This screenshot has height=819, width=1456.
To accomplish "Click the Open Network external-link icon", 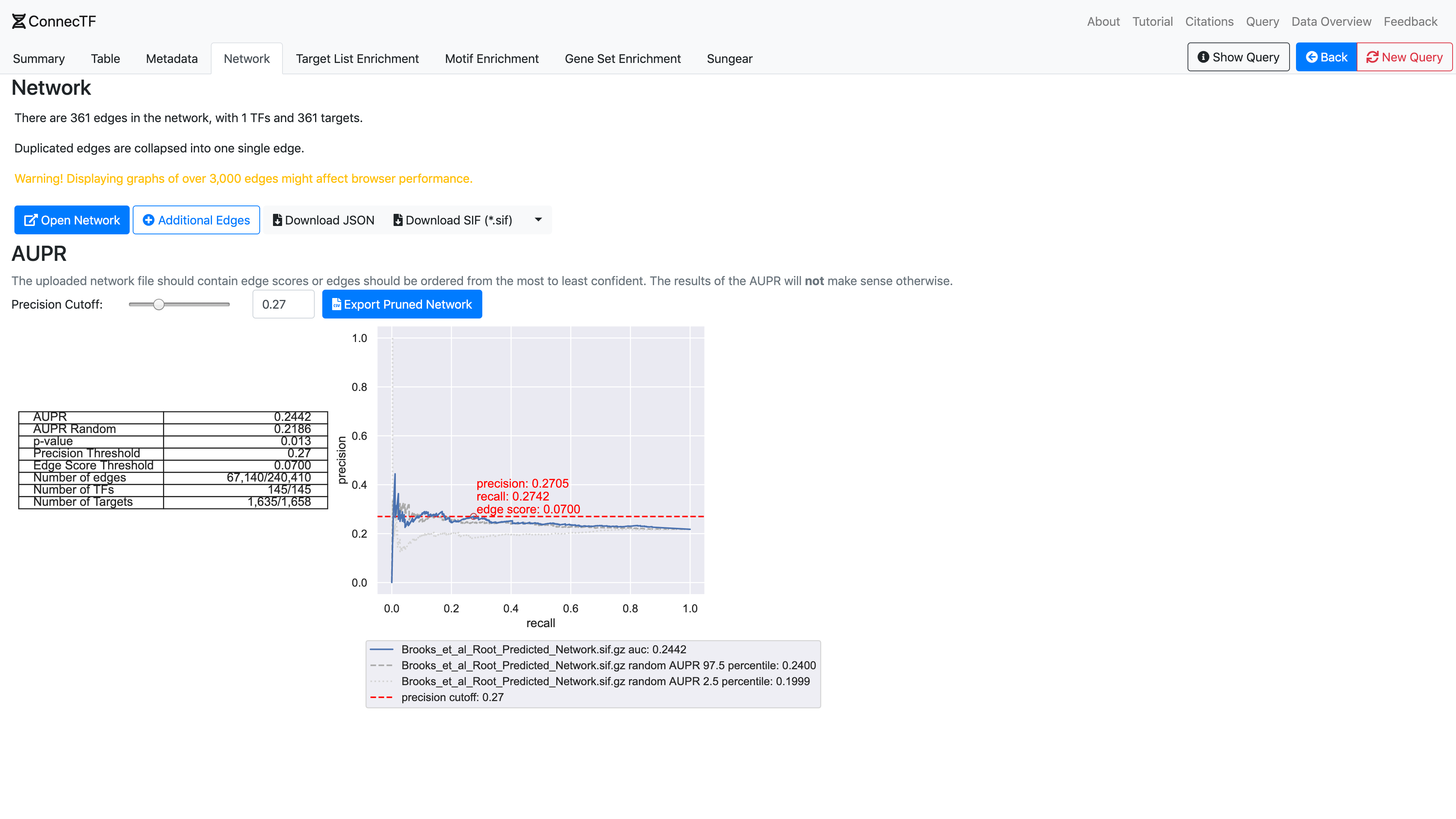I will click(30, 220).
